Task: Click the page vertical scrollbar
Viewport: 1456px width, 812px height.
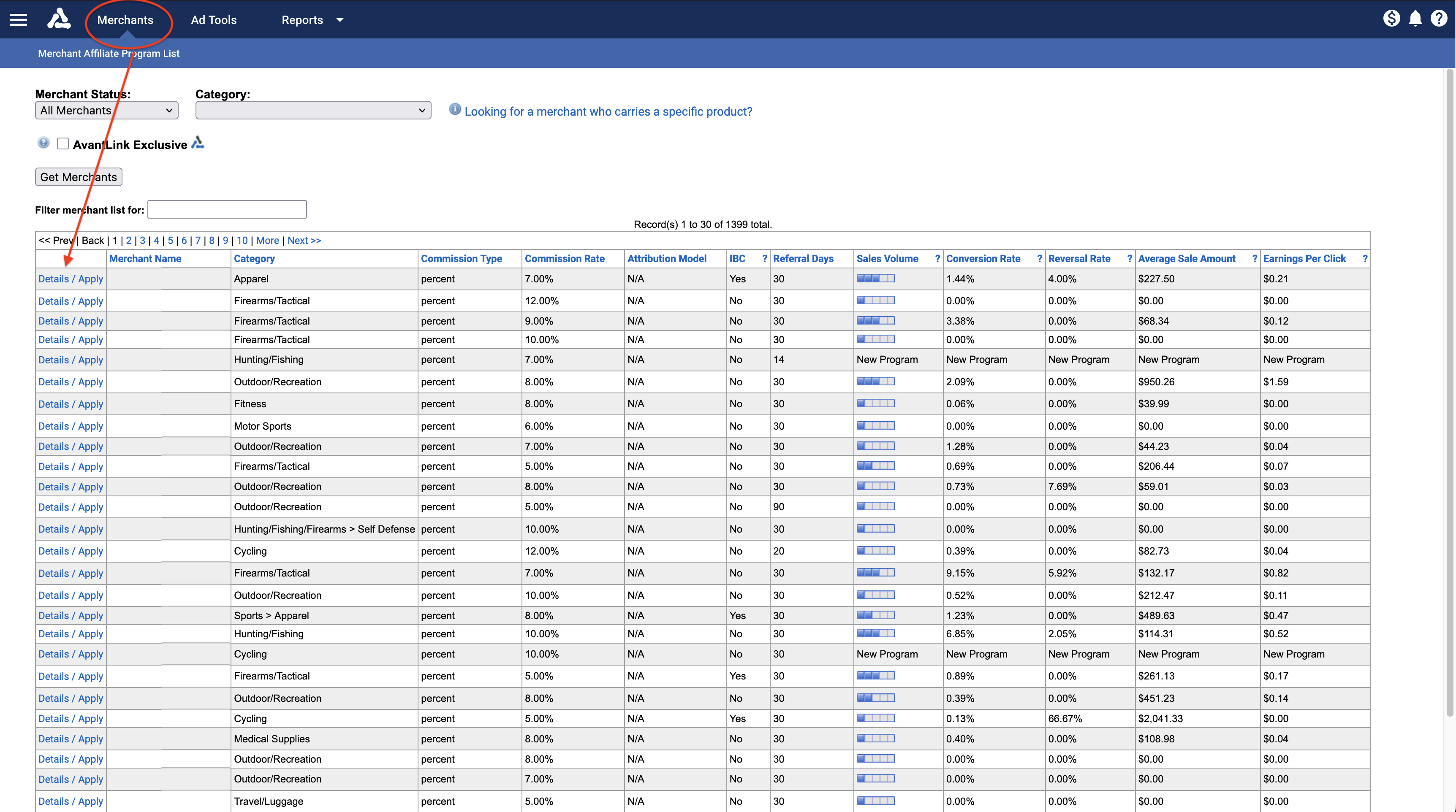Action: (1449, 393)
